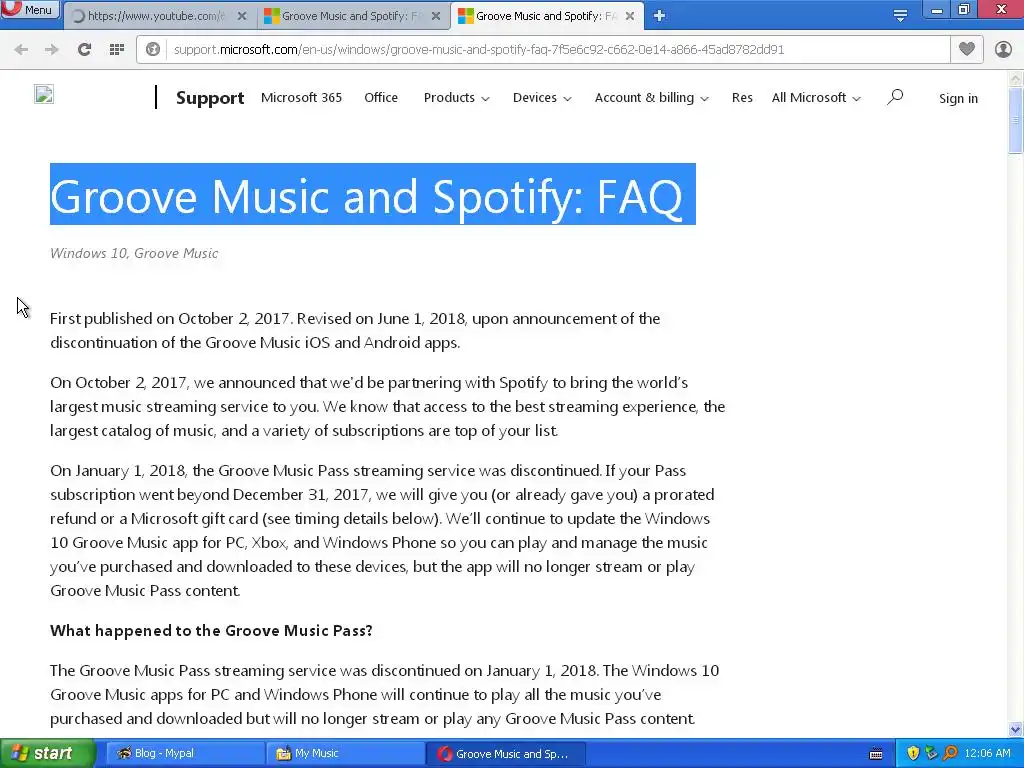
Task: Bookmark page with heart icon
Action: pos(967,49)
